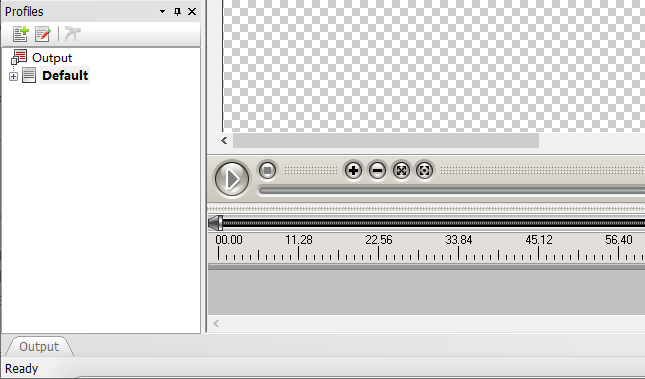645x379 pixels.
Task: Switch to the Output tab
Action: (x=39, y=346)
